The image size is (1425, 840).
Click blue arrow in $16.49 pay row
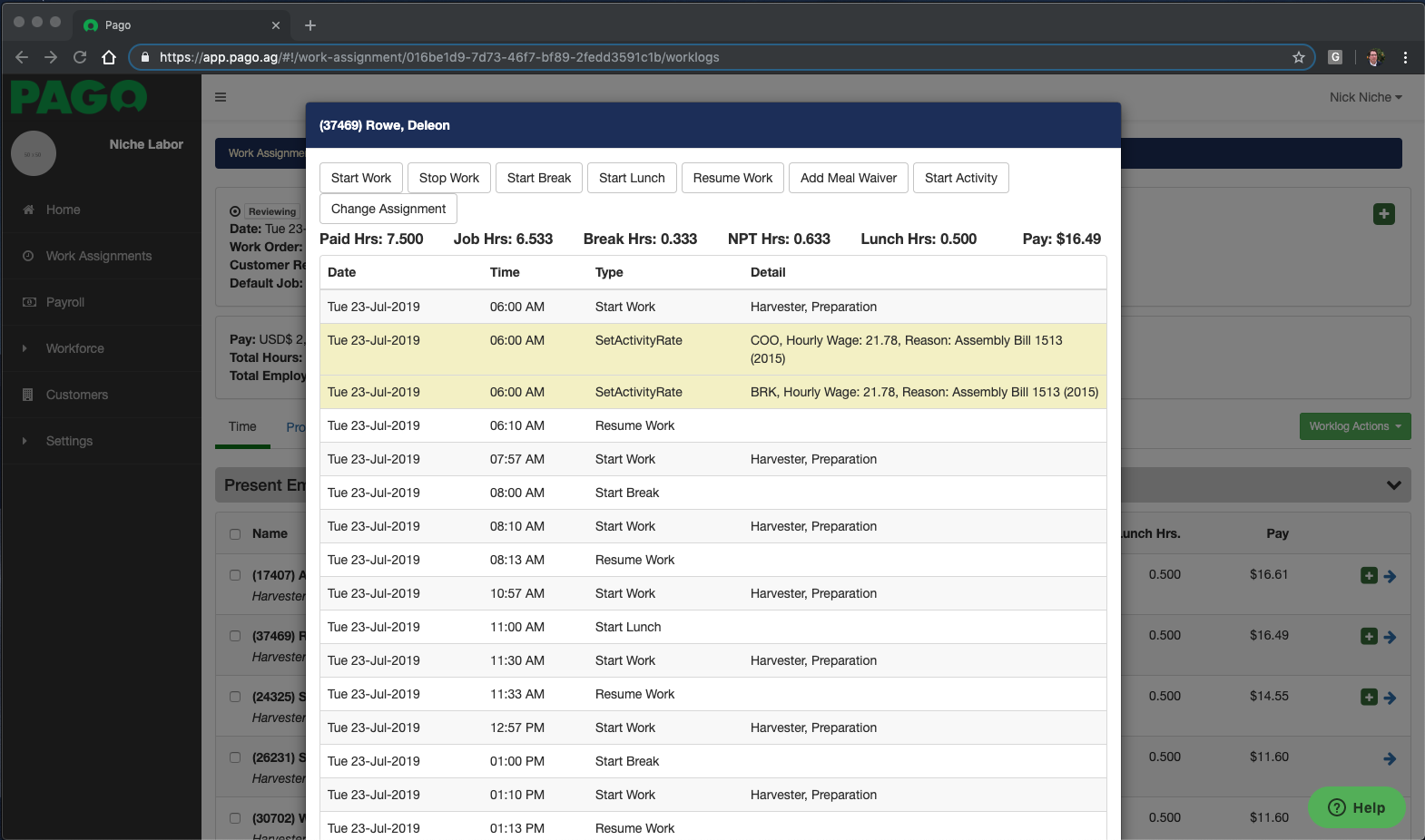pos(1390,637)
